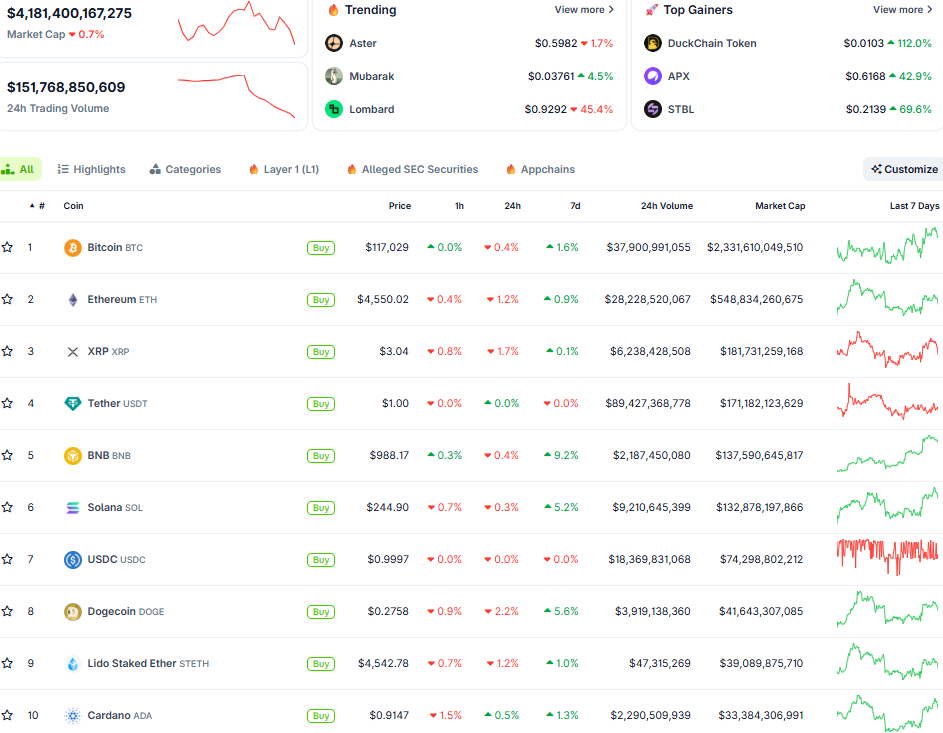
Task: Click the Buy button for Bitcoin
Action: coord(320,247)
